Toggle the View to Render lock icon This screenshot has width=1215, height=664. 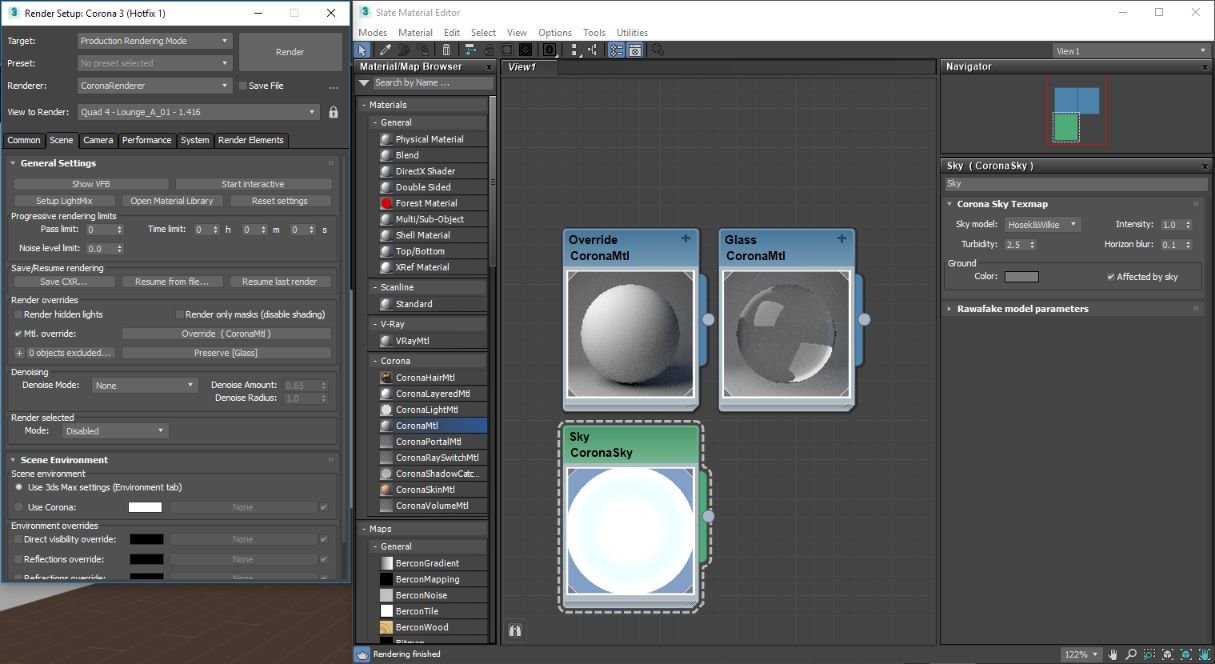click(334, 113)
